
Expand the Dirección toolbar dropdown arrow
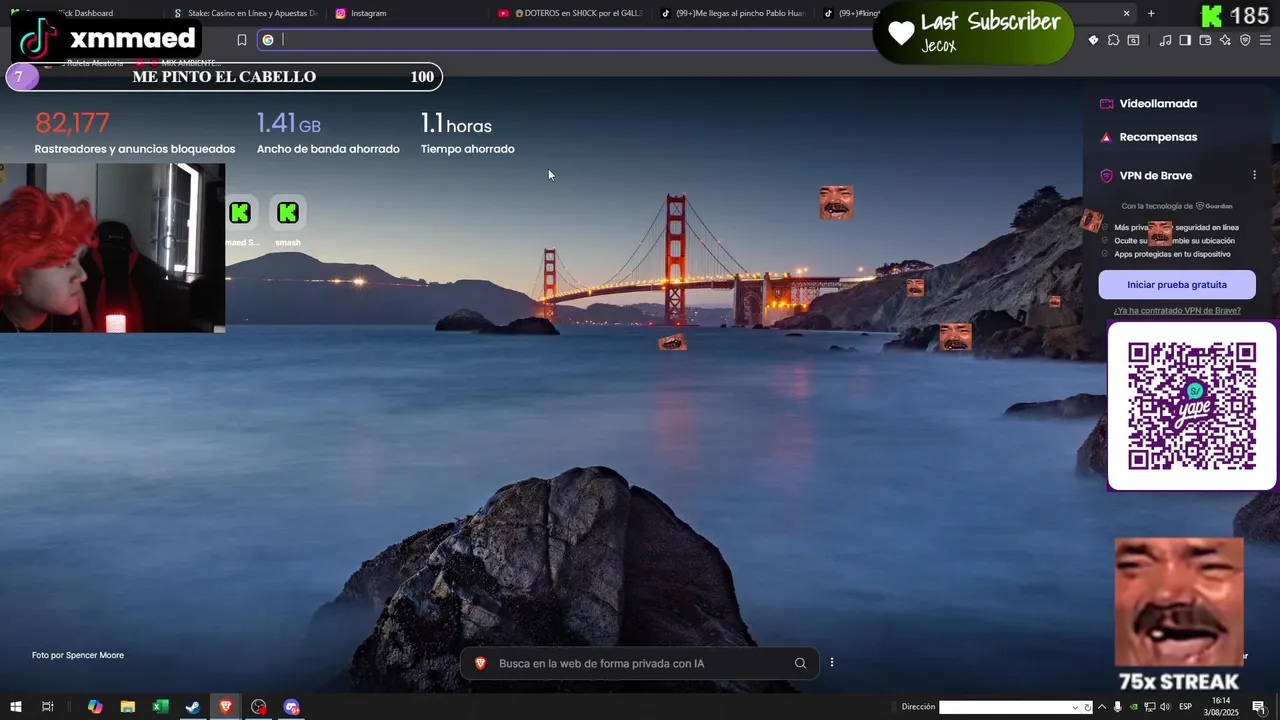[1075, 707]
